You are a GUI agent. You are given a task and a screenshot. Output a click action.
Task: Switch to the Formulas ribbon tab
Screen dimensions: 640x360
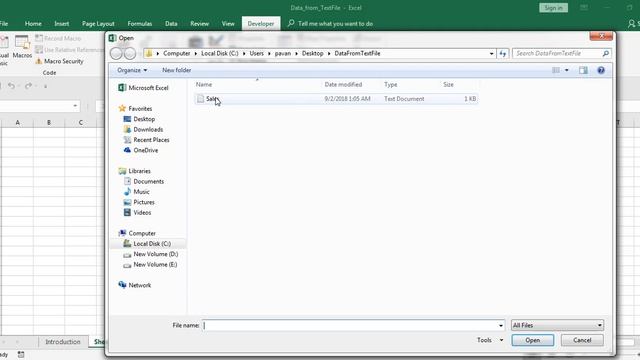140,24
